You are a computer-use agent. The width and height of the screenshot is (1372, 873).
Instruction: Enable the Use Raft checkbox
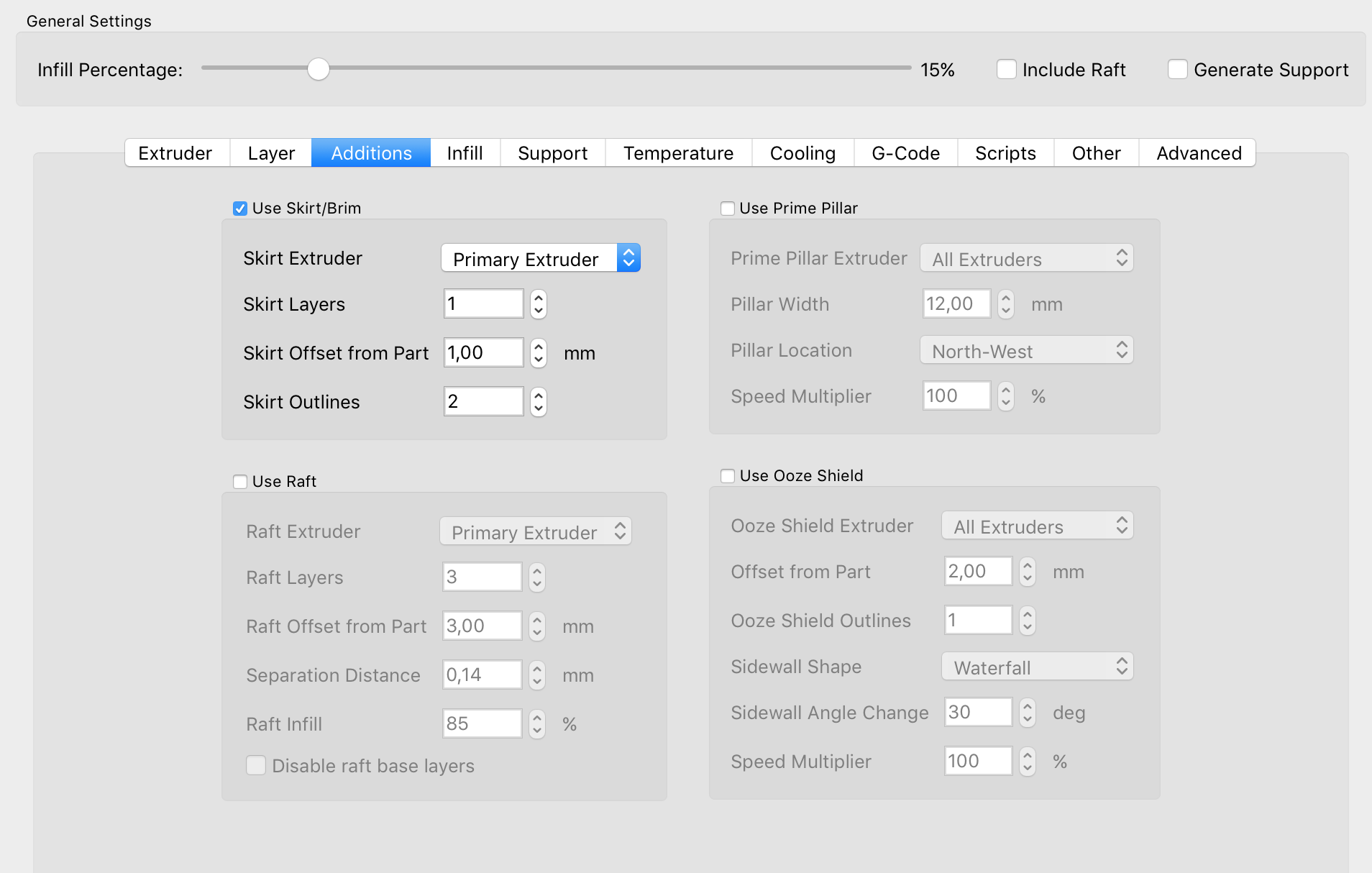pos(240,482)
